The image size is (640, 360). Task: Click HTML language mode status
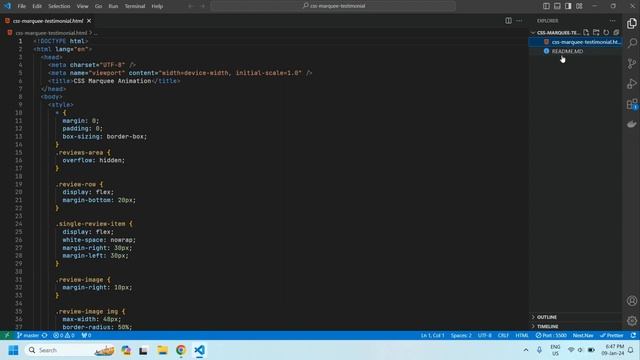[522, 336]
